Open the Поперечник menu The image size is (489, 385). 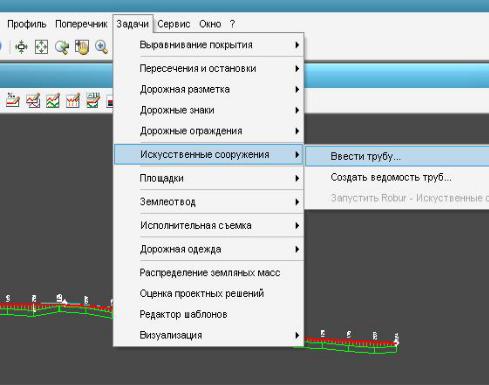(x=81, y=24)
